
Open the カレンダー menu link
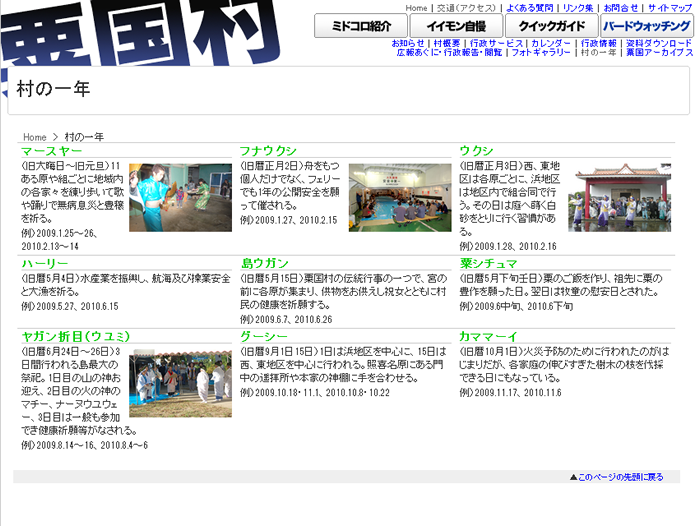click(551, 43)
